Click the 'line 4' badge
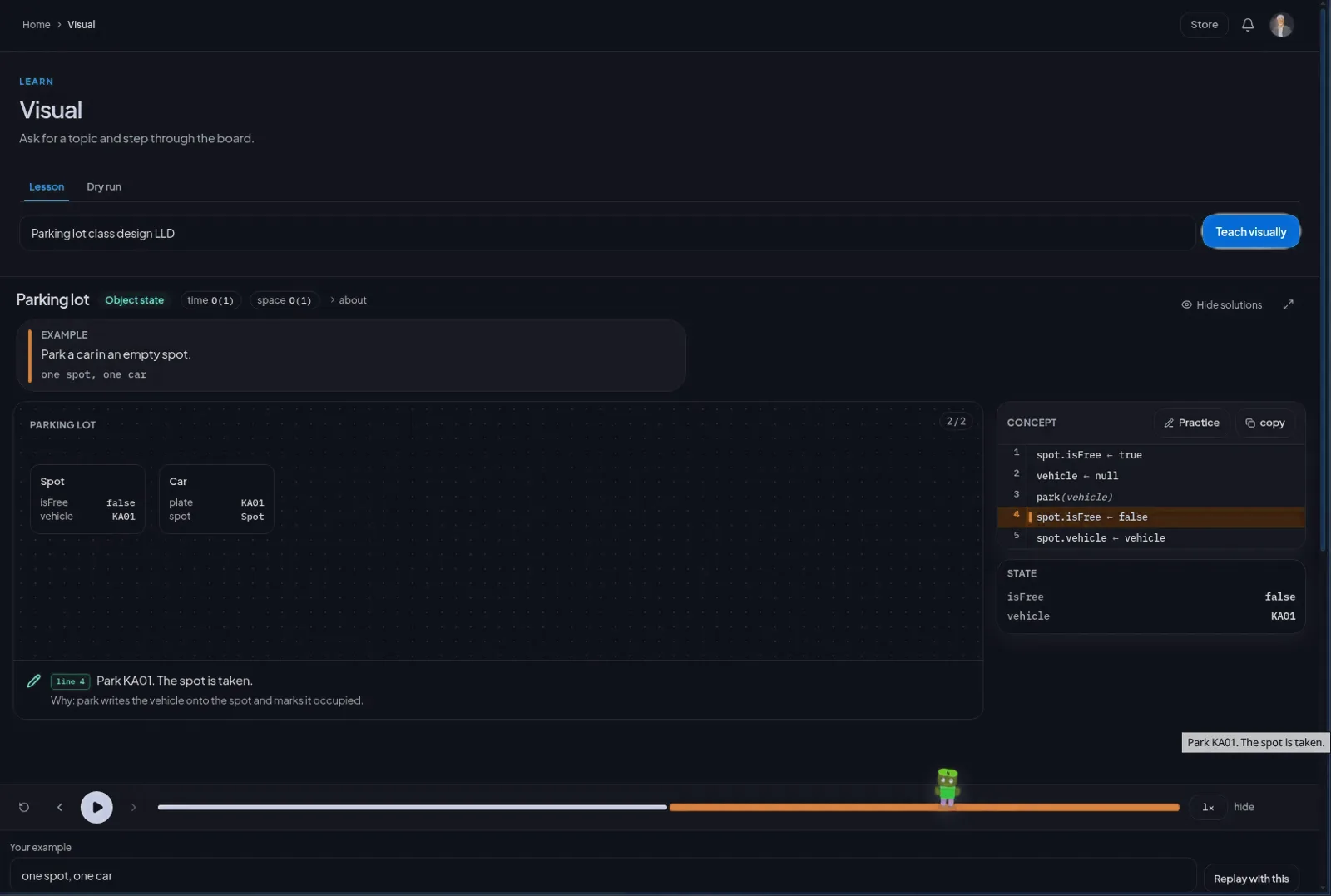 click(x=71, y=681)
